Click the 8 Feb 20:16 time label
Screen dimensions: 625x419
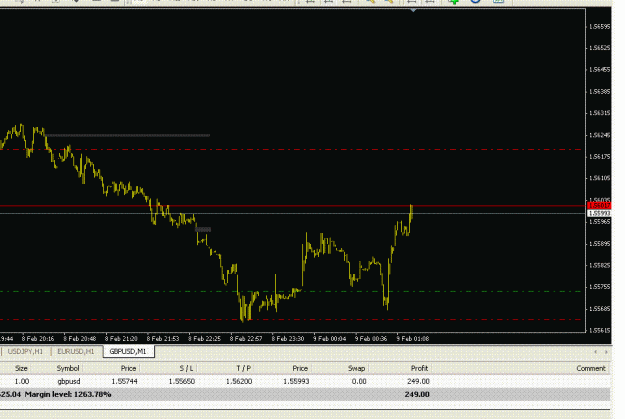click(38, 338)
